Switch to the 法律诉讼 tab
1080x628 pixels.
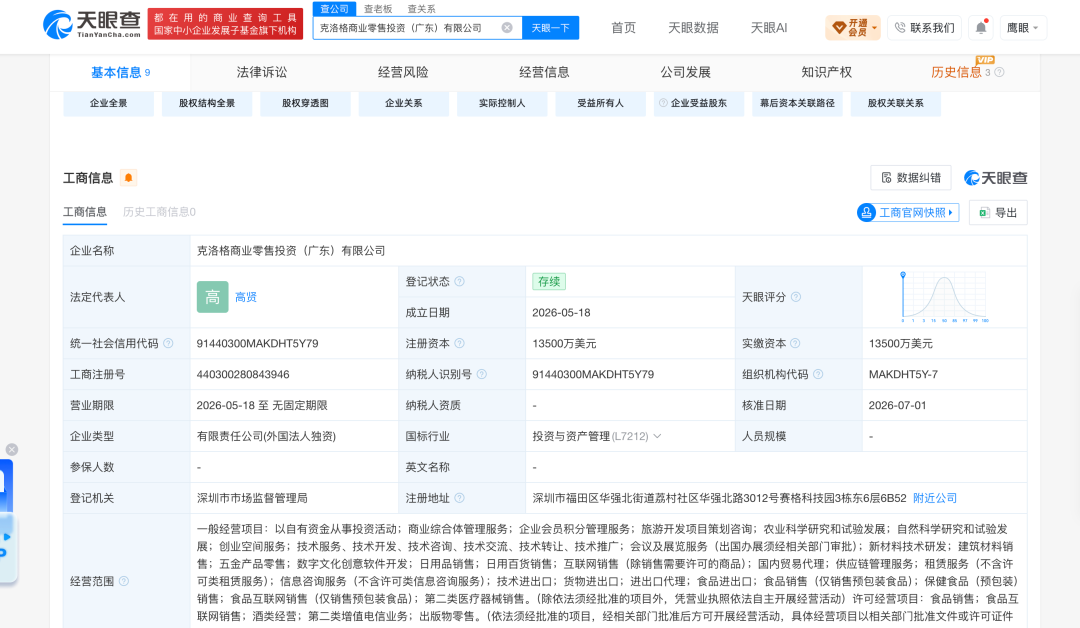click(262, 72)
